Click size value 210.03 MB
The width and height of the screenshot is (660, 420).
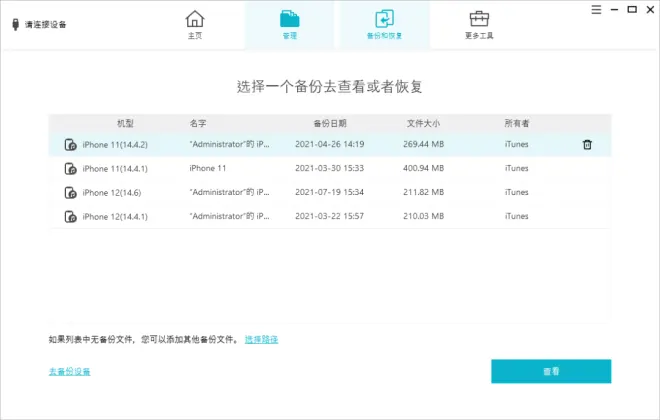423,216
